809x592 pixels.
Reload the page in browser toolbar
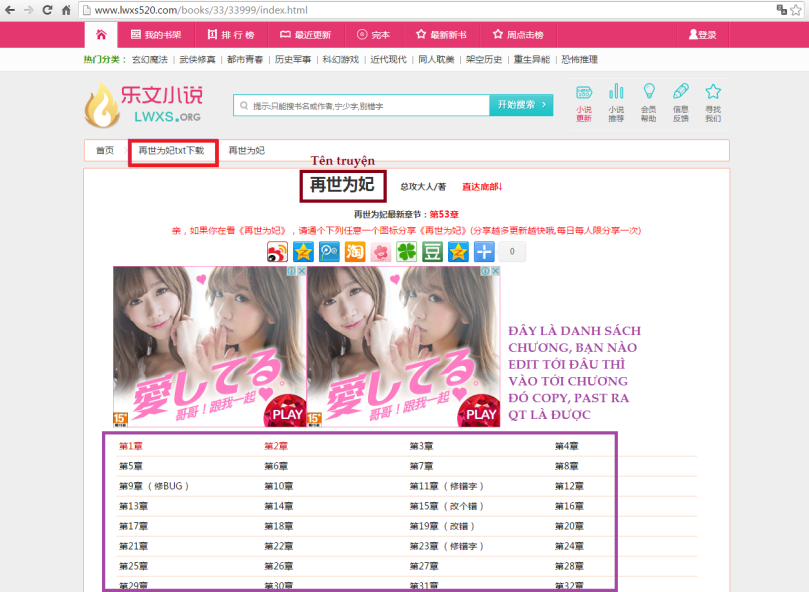tap(47, 10)
